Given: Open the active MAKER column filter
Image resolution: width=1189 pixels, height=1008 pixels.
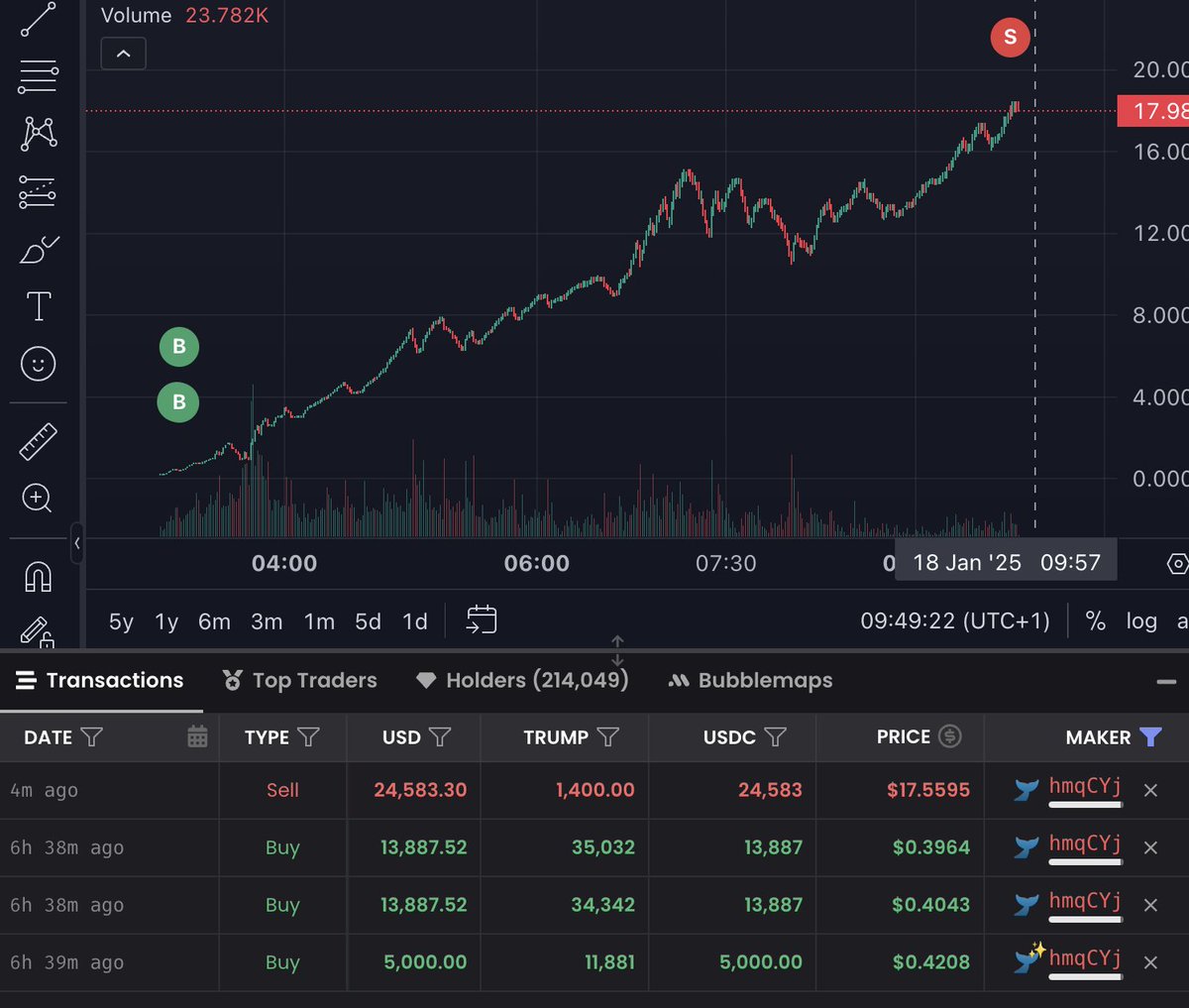Looking at the screenshot, I should point(1150,736).
